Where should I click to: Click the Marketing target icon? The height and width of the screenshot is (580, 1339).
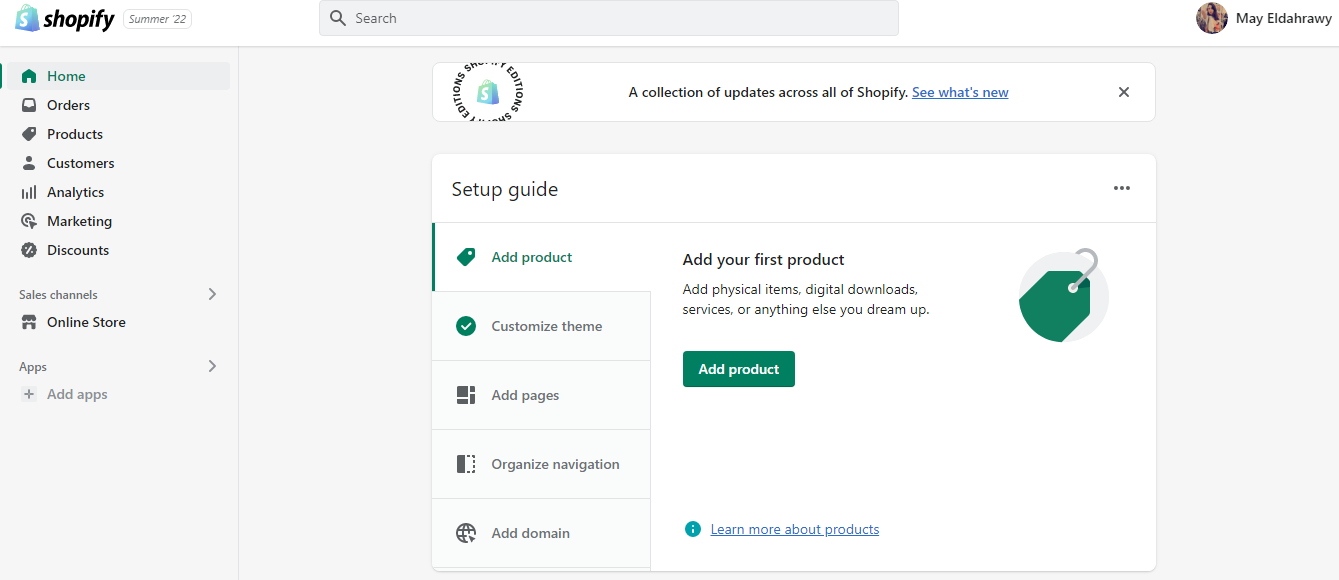point(29,221)
